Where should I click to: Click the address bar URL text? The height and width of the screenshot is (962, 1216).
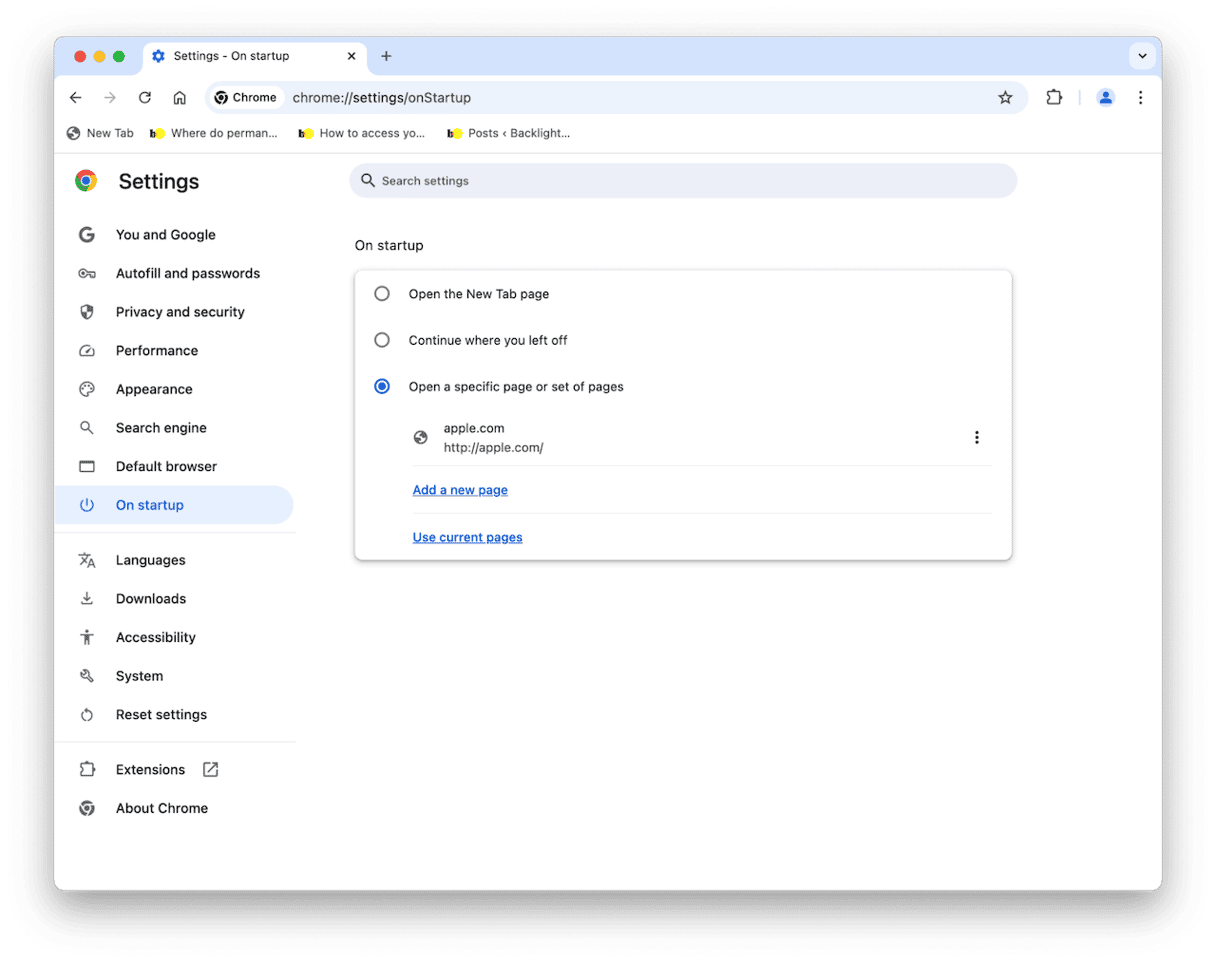382,98
